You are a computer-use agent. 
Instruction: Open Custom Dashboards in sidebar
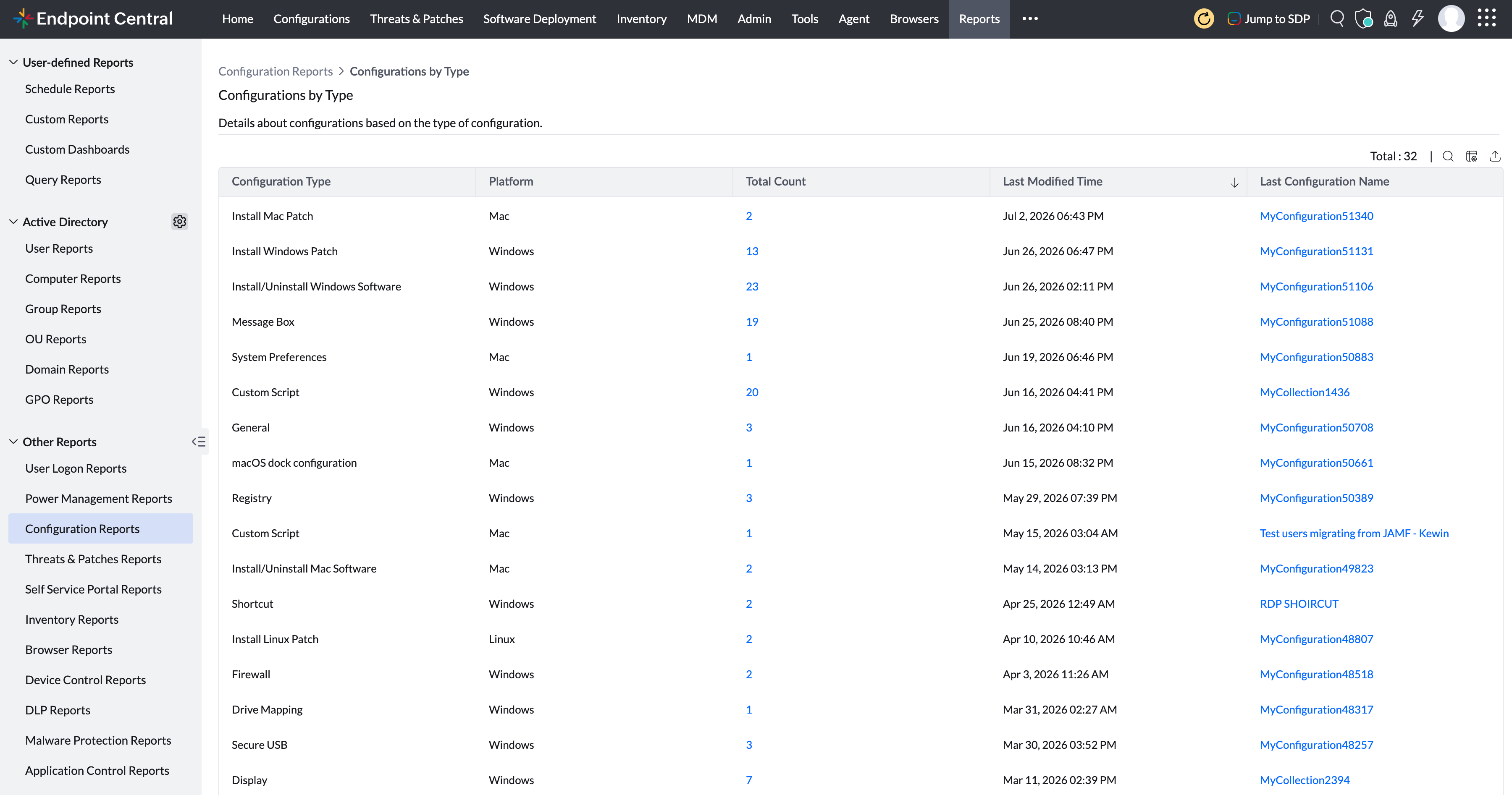coord(77,149)
